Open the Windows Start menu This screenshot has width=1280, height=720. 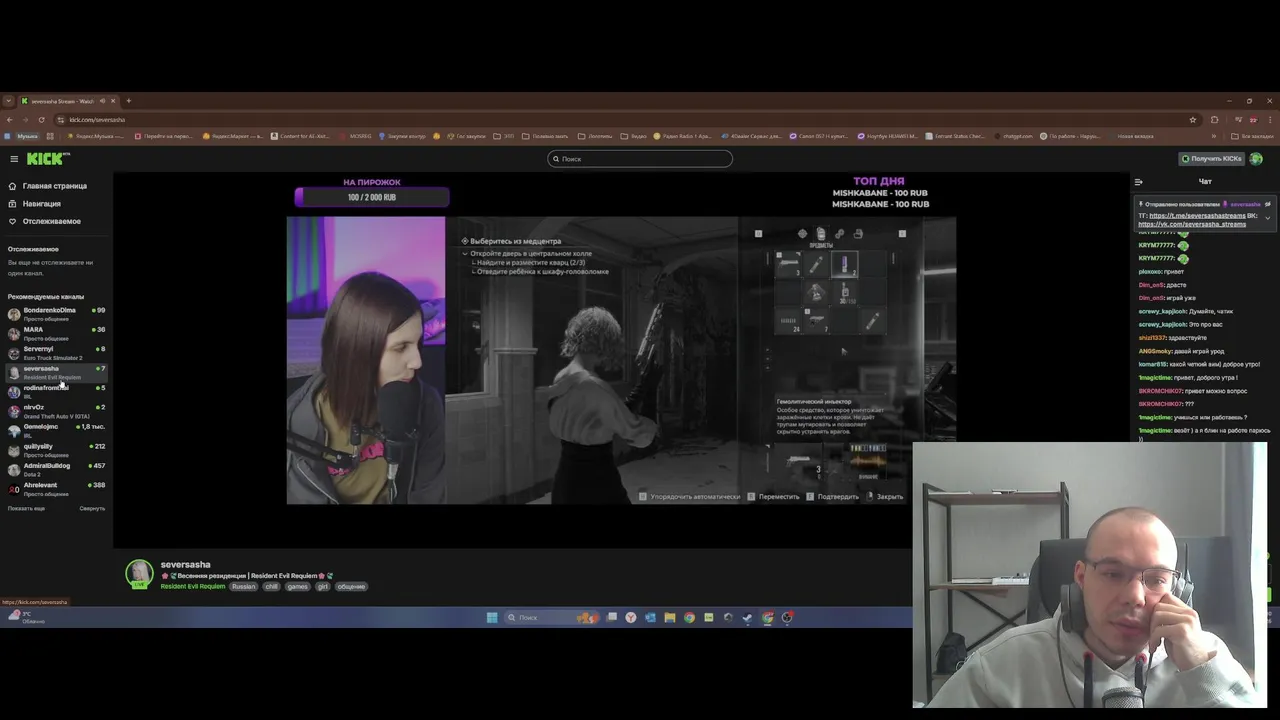point(492,618)
